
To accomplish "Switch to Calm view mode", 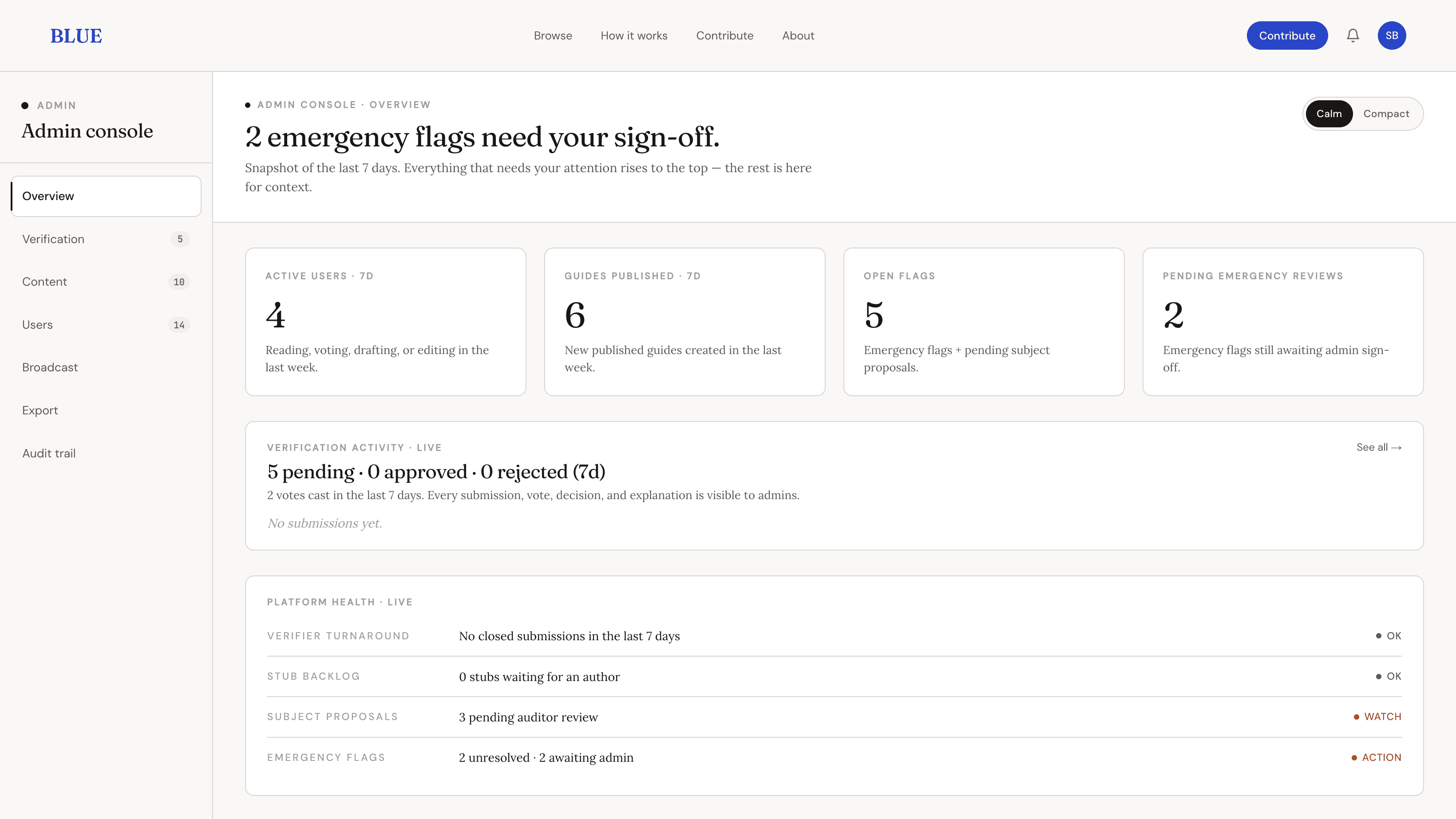I will [1329, 114].
